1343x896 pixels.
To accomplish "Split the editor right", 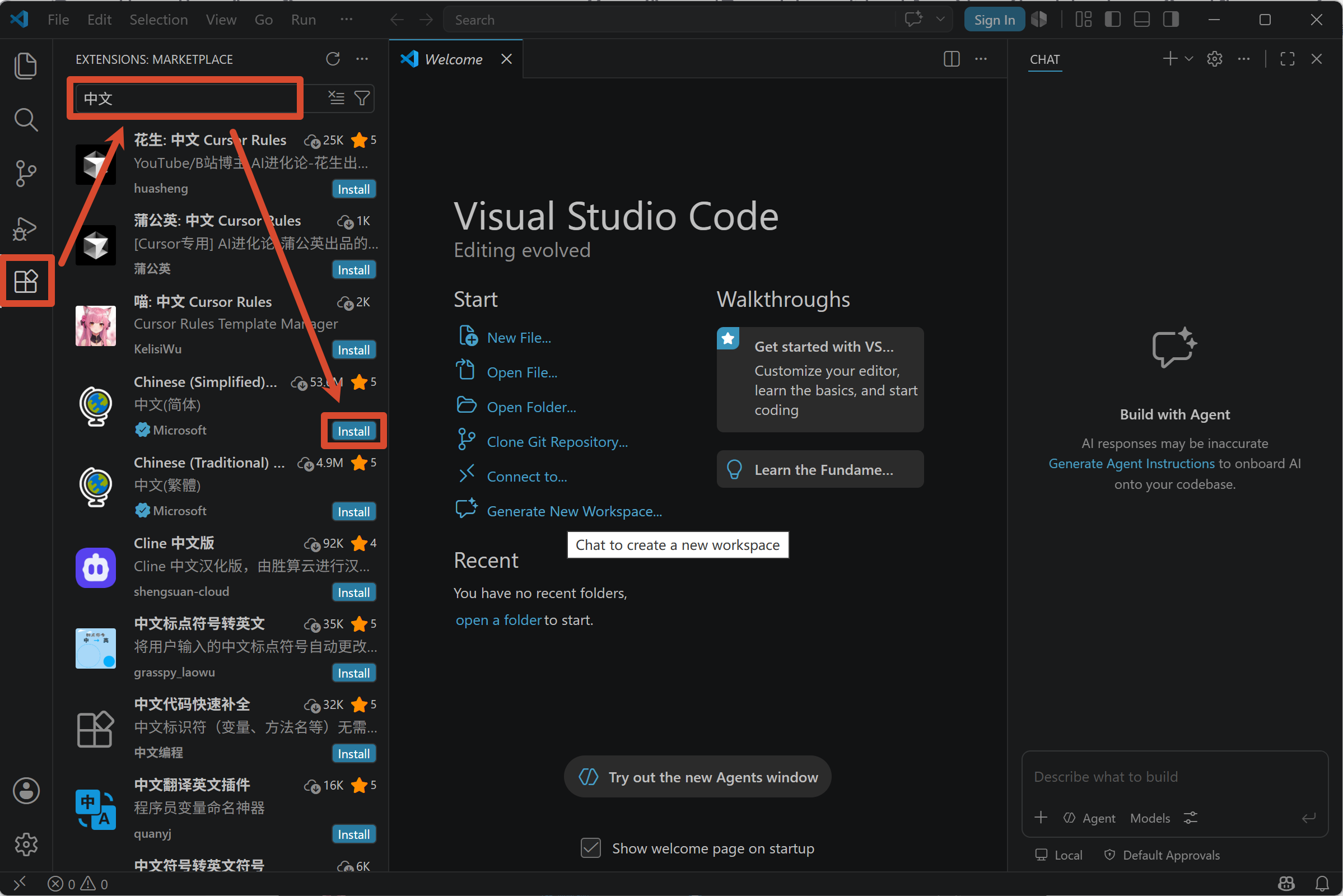I will point(952,59).
